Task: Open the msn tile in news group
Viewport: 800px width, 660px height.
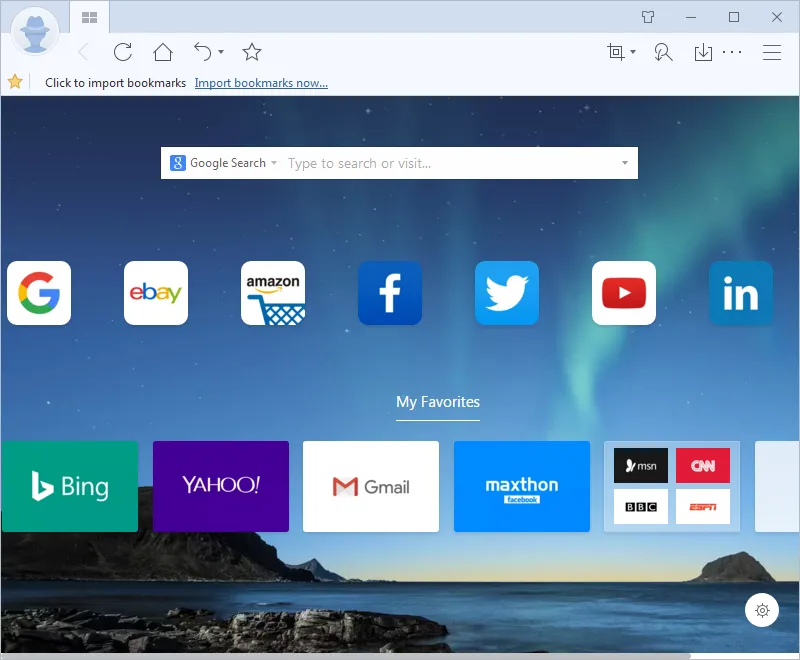Action: 641,465
